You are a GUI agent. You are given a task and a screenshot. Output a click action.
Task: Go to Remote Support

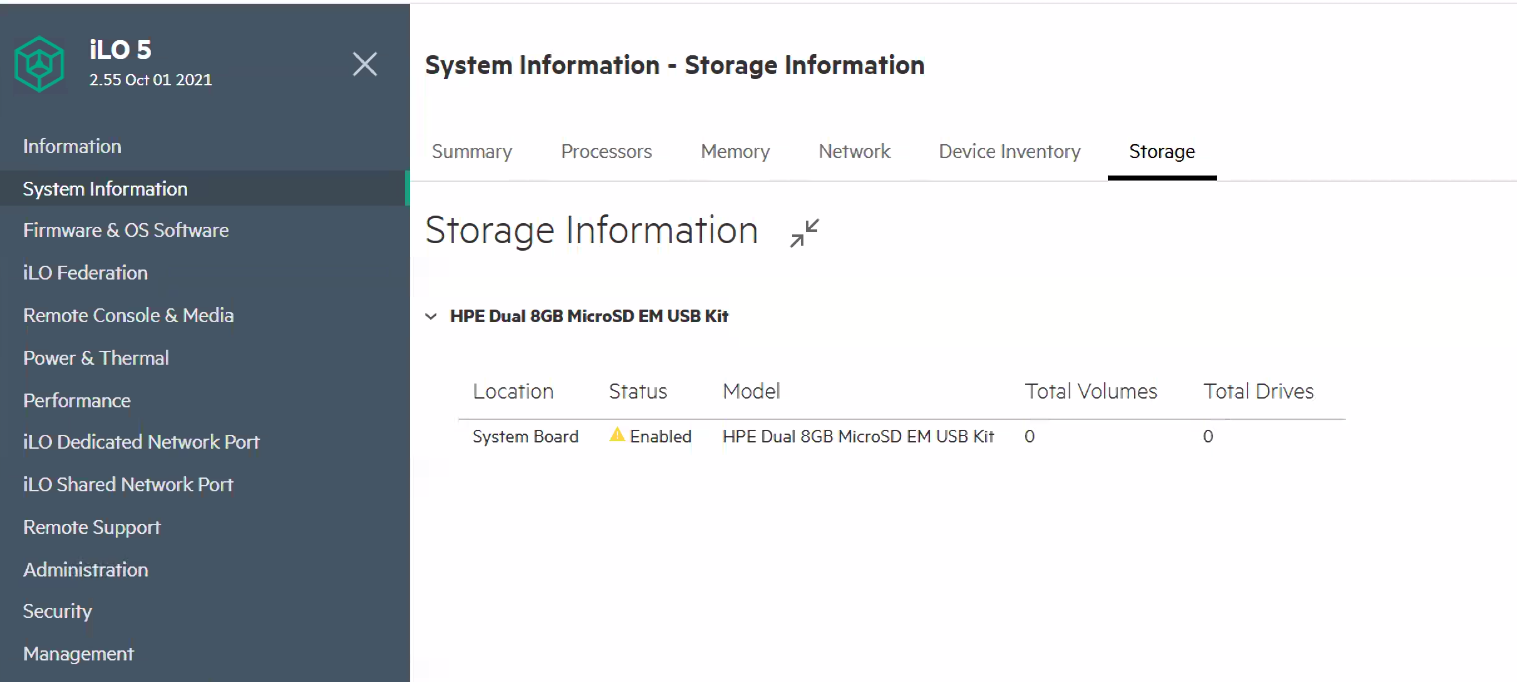(x=92, y=527)
